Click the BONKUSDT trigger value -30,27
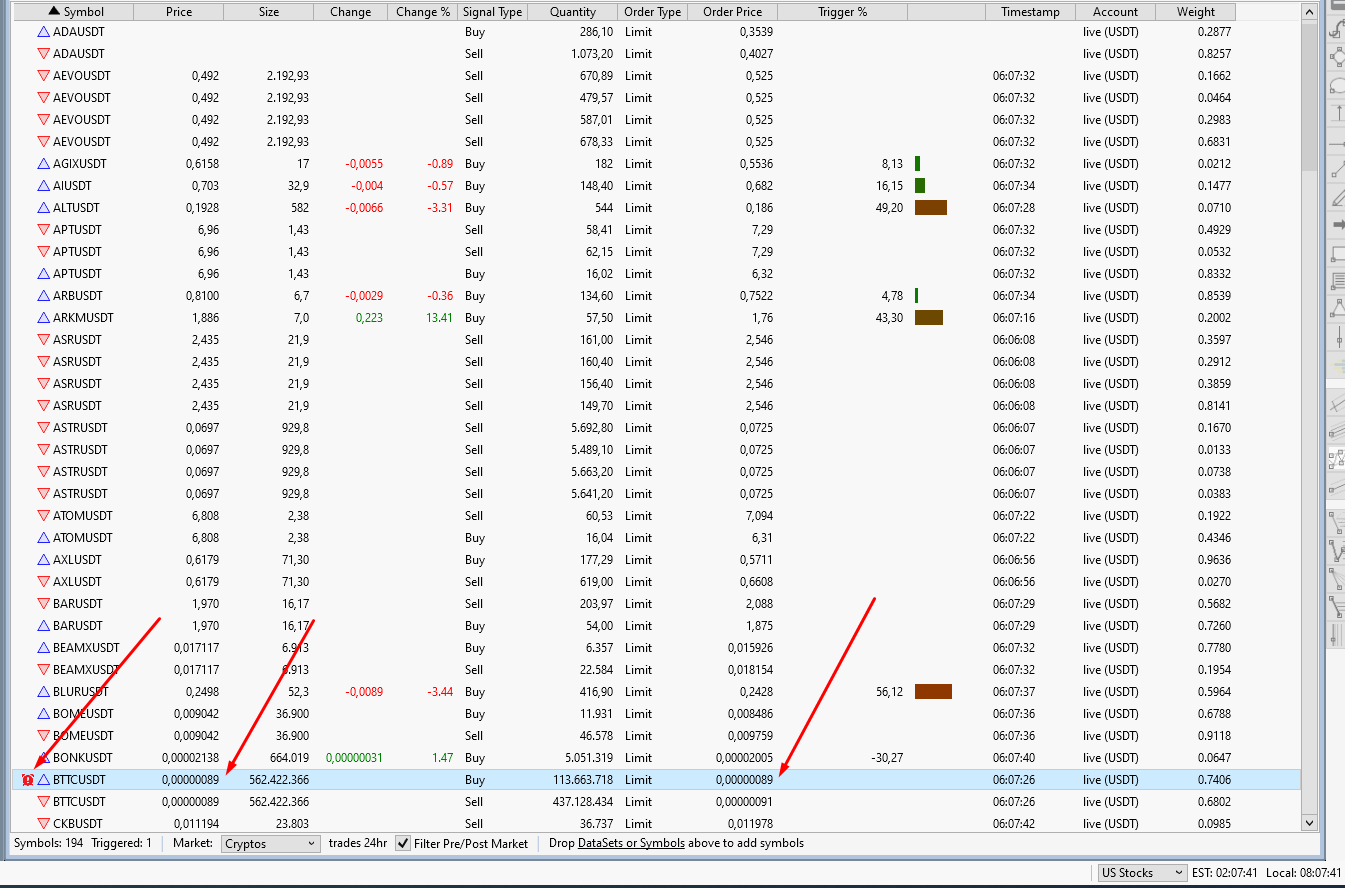Viewport: 1345px width, 888px height. (885, 758)
